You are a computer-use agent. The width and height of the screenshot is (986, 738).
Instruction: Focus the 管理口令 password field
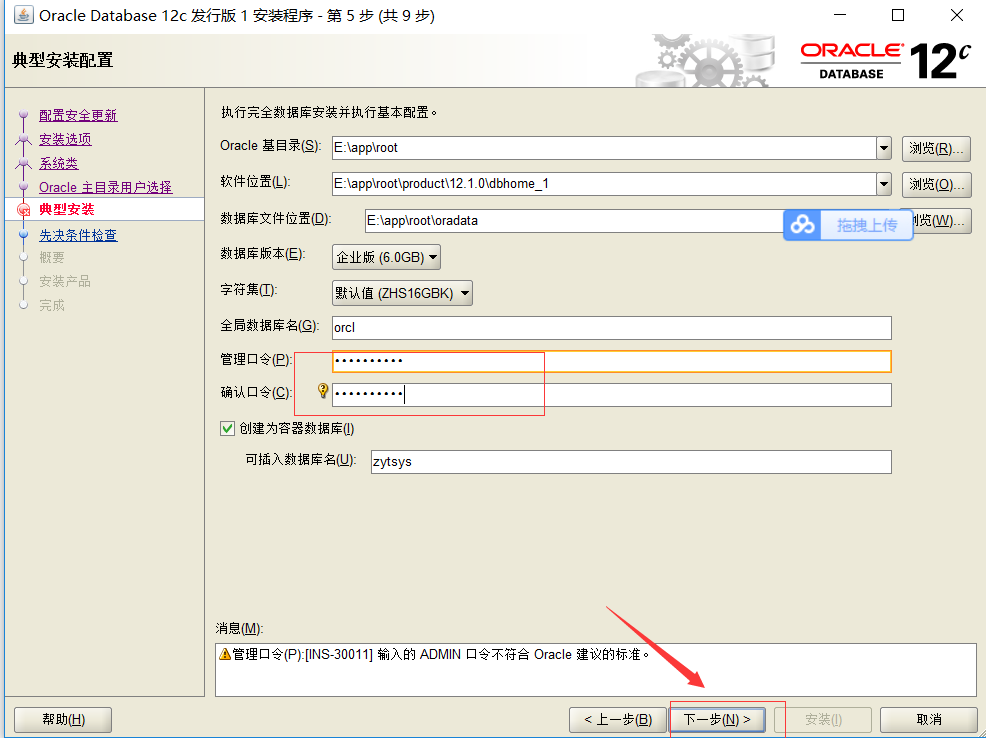point(611,361)
